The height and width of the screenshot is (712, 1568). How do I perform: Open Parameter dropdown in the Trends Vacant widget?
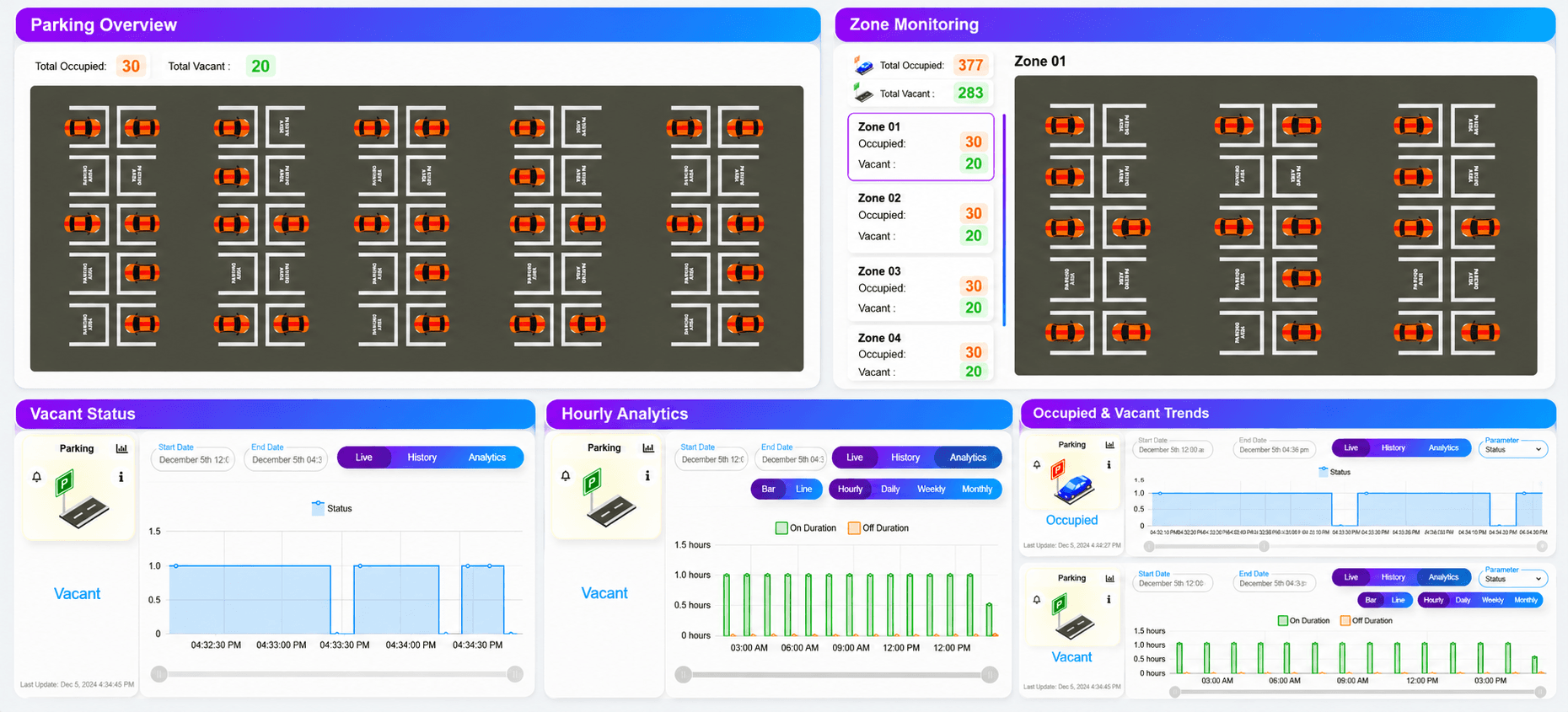point(1514,579)
